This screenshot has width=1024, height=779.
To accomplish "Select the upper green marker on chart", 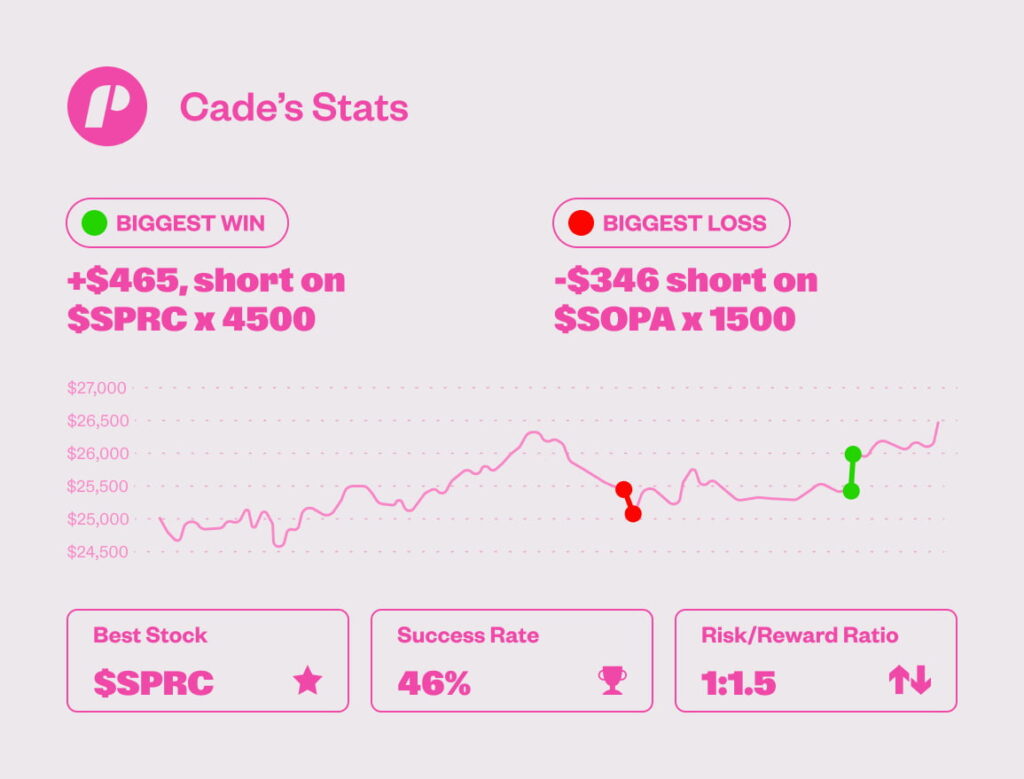I will (852, 454).
